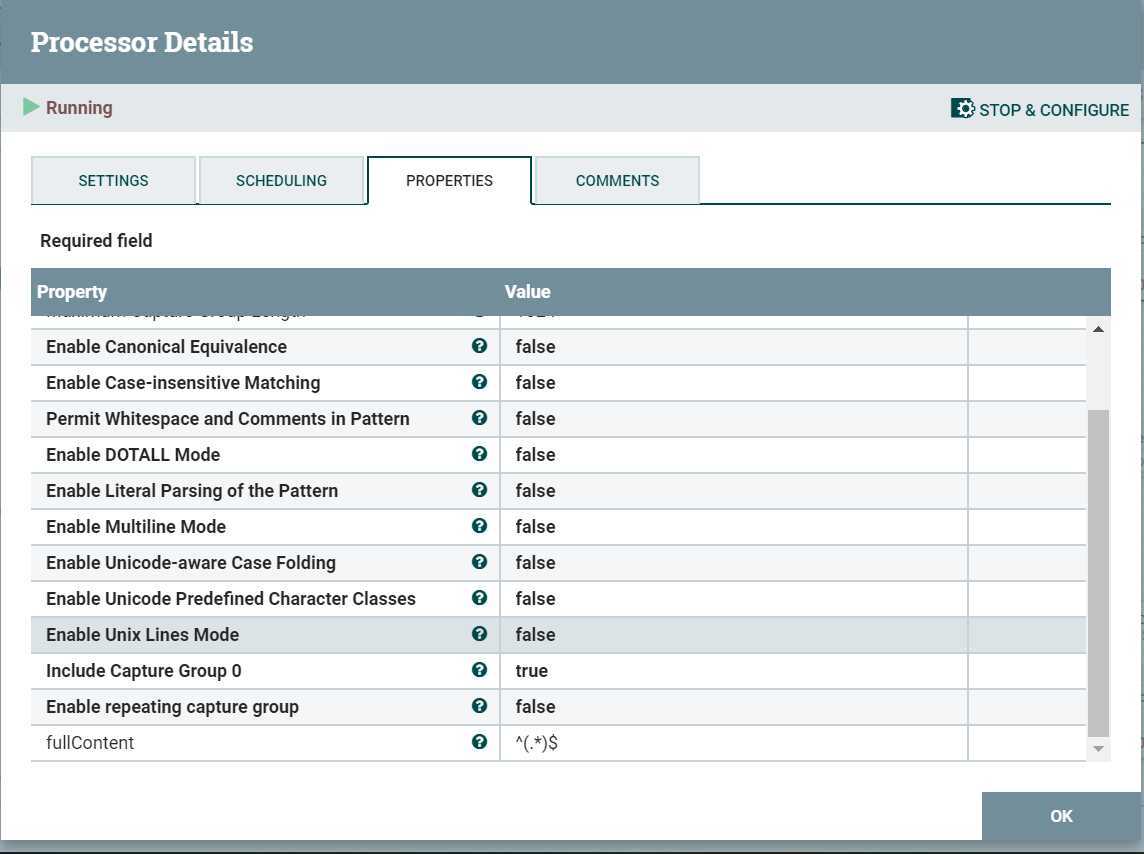Click the scrollbar up arrow
The image size is (1144, 854).
(x=1098, y=329)
